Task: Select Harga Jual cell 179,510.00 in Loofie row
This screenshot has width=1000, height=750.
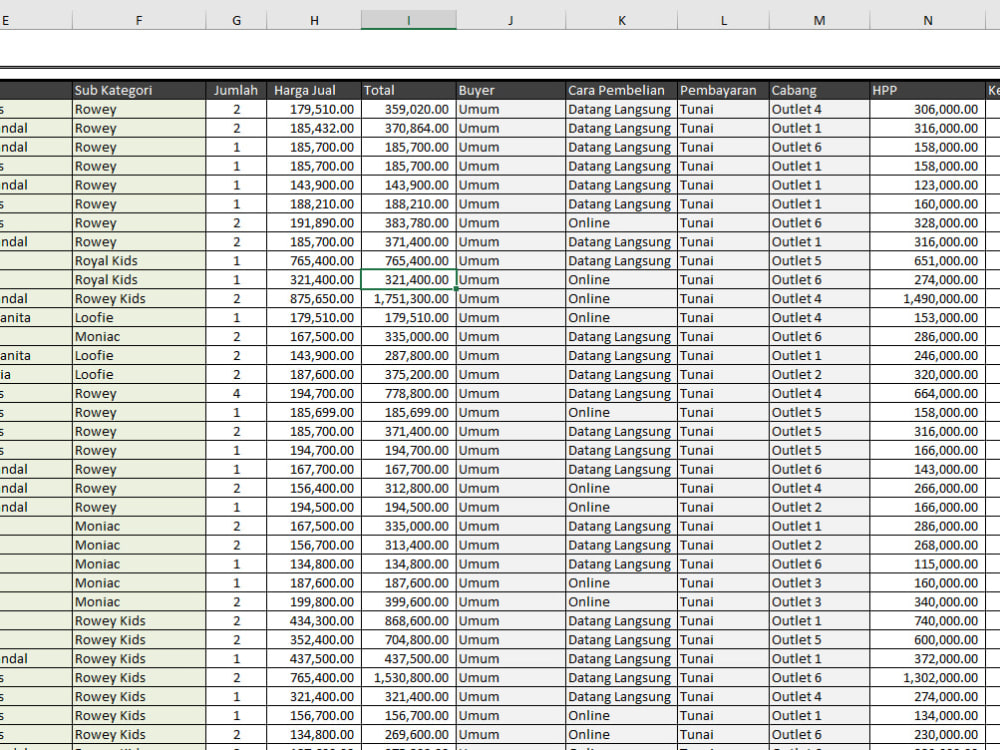Action: [314, 318]
